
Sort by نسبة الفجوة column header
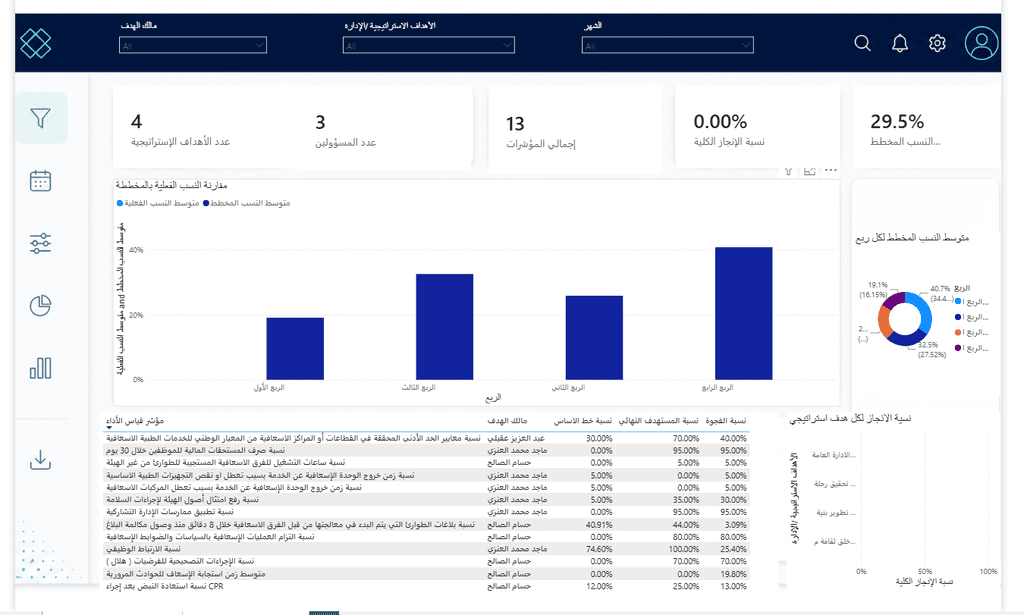coord(726,421)
